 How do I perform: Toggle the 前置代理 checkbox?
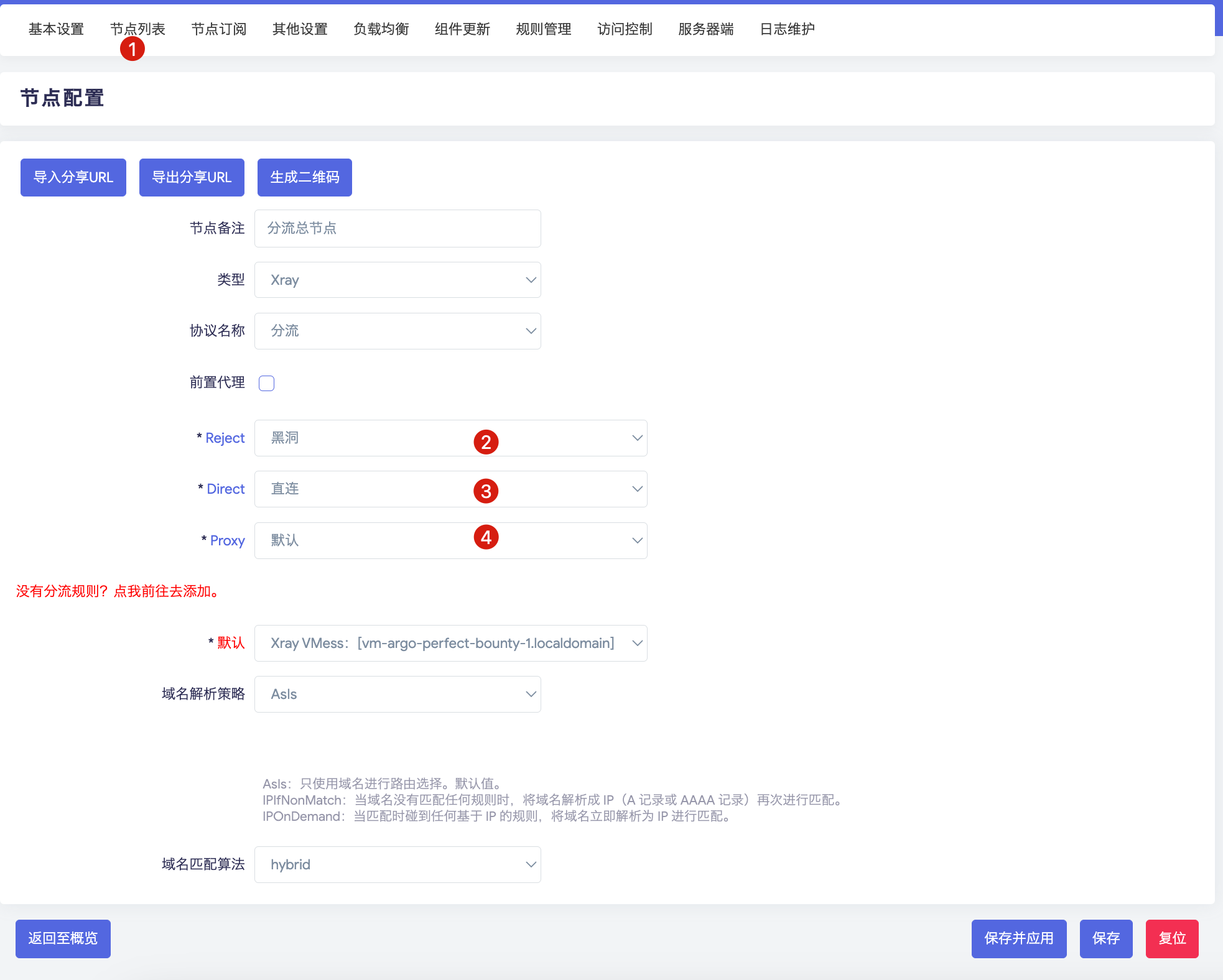point(266,383)
